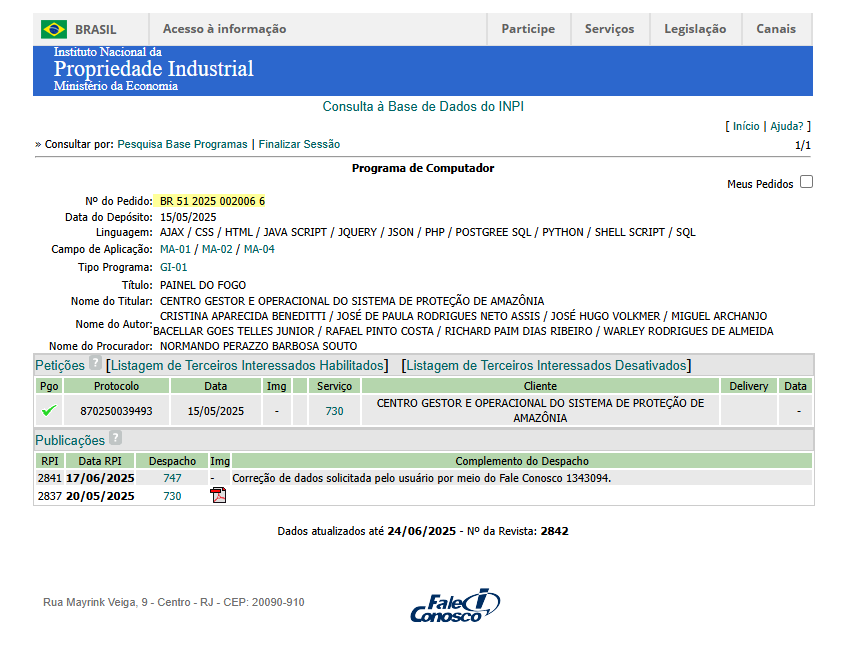This screenshot has height=658, width=847.
Task: Click the Fale Conosco logo
Action: click(x=455, y=605)
